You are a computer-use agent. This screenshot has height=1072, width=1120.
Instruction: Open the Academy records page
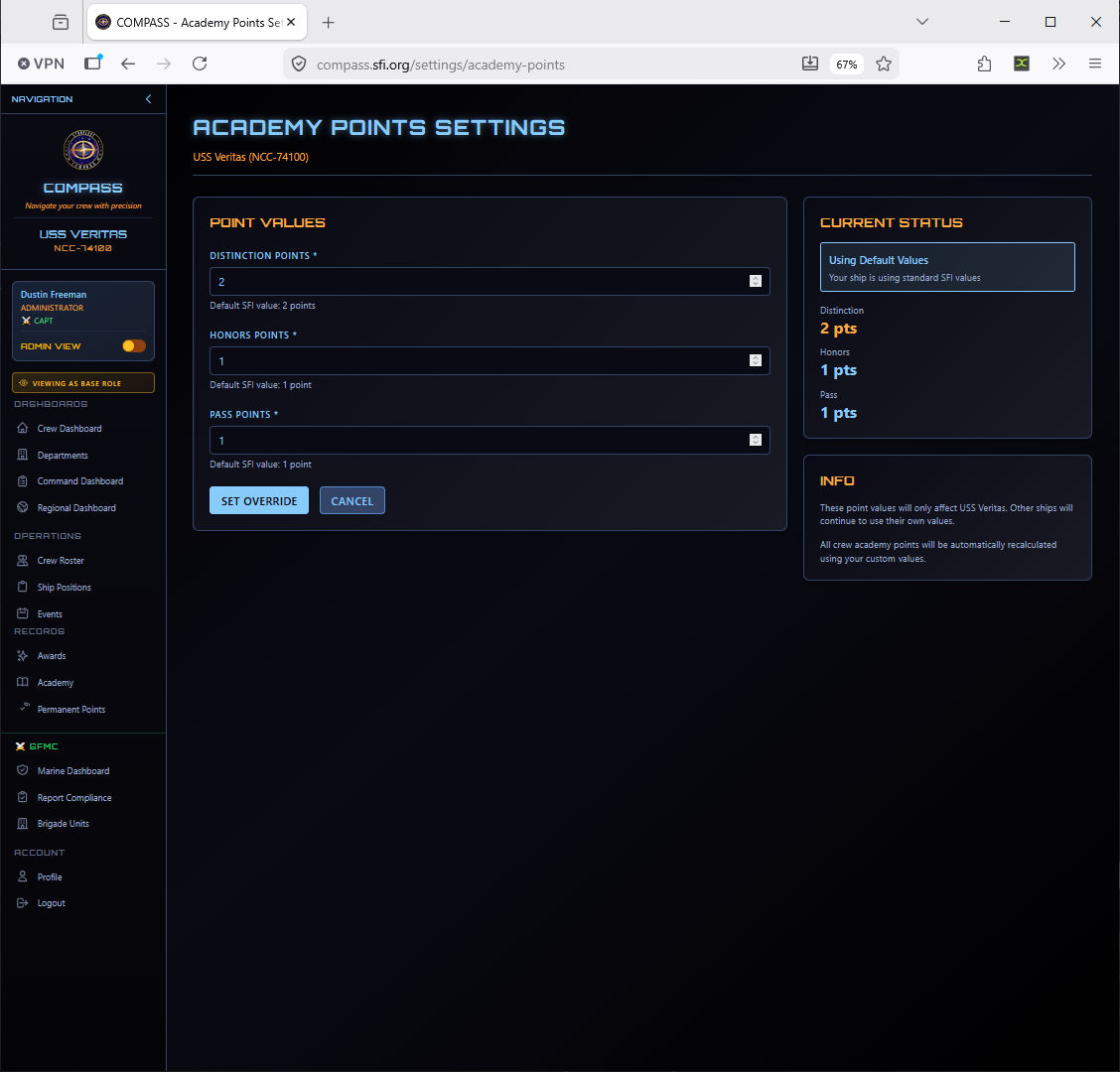[56, 683]
